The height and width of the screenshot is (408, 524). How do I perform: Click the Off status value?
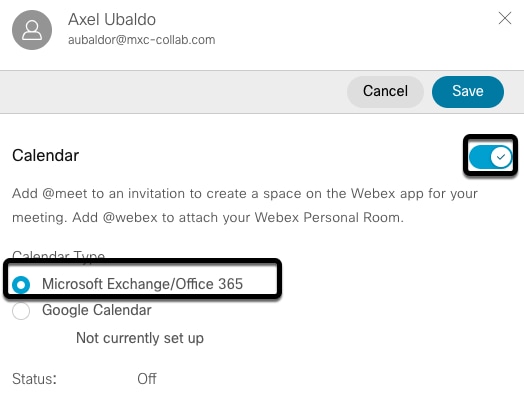[147, 379]
